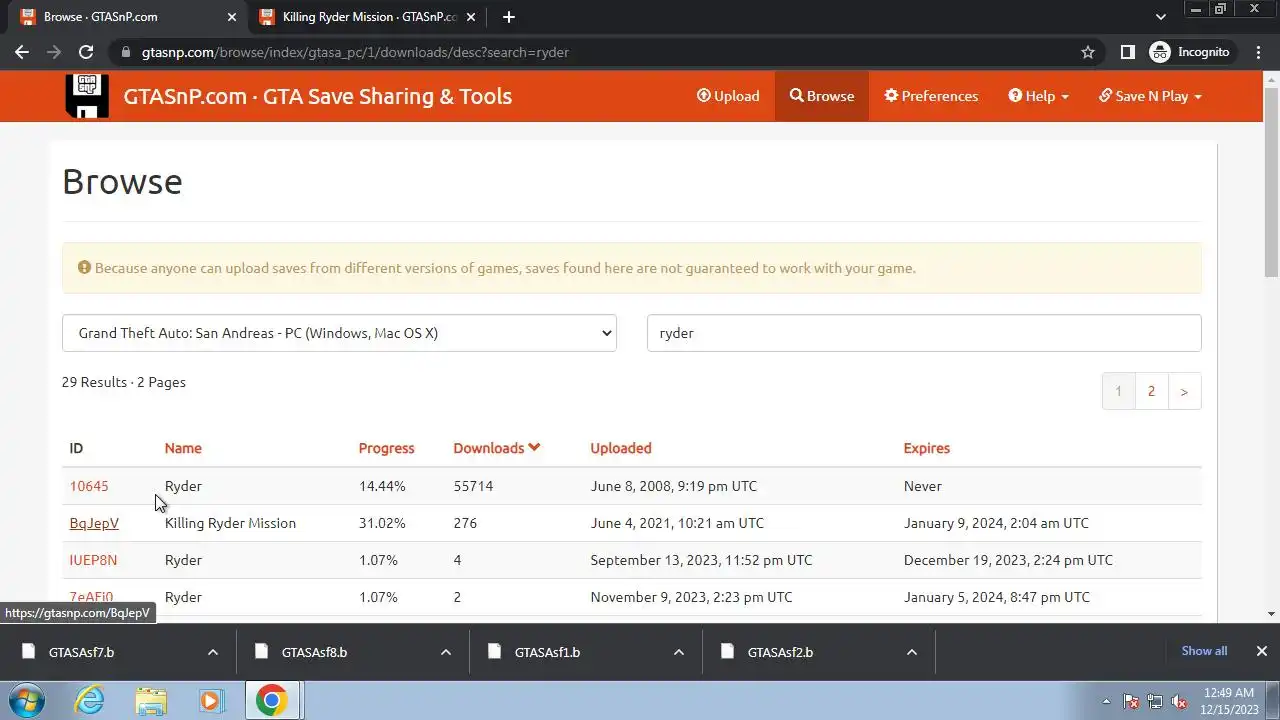Open Chrome three-dot menu
1280x720 pixels.
click(x=1259, y=52)
